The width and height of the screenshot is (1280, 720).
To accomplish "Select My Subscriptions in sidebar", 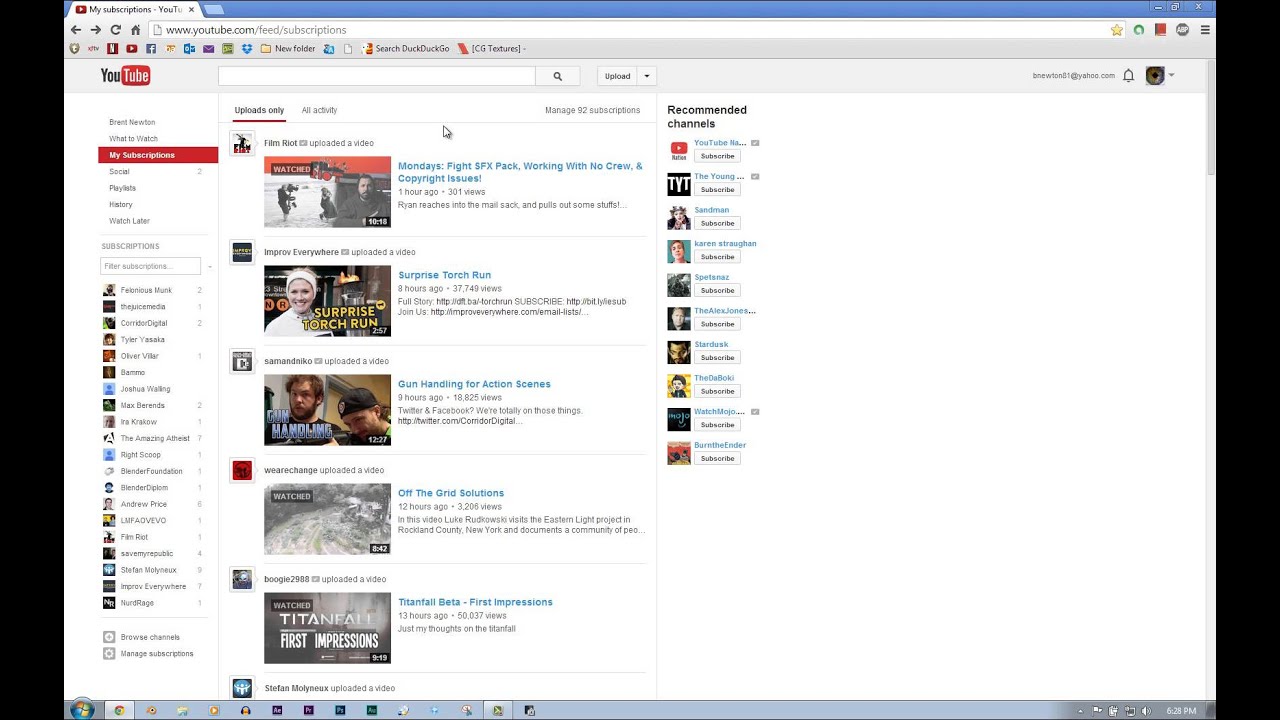I will click(x=158, y=155).
